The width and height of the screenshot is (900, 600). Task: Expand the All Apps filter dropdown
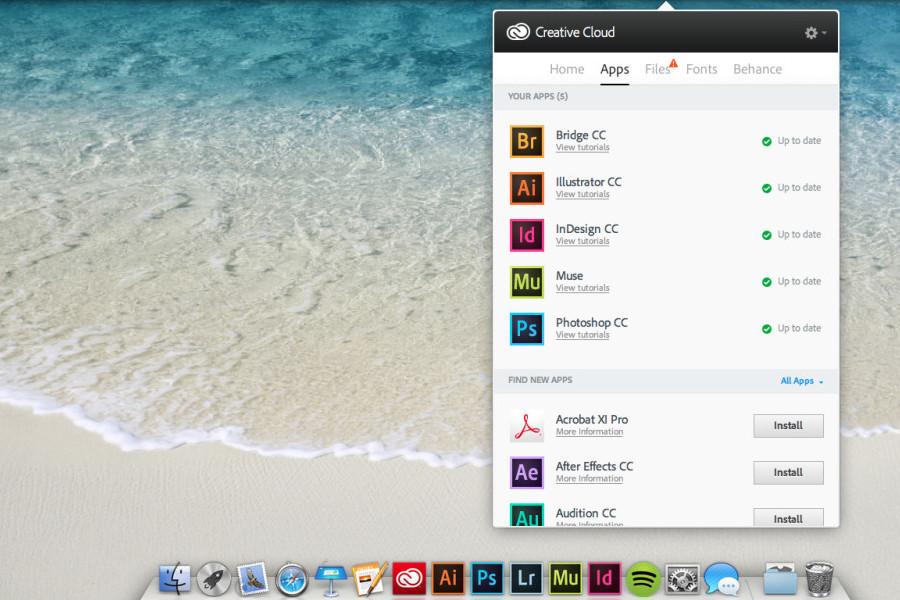click(x=802, y=381)
